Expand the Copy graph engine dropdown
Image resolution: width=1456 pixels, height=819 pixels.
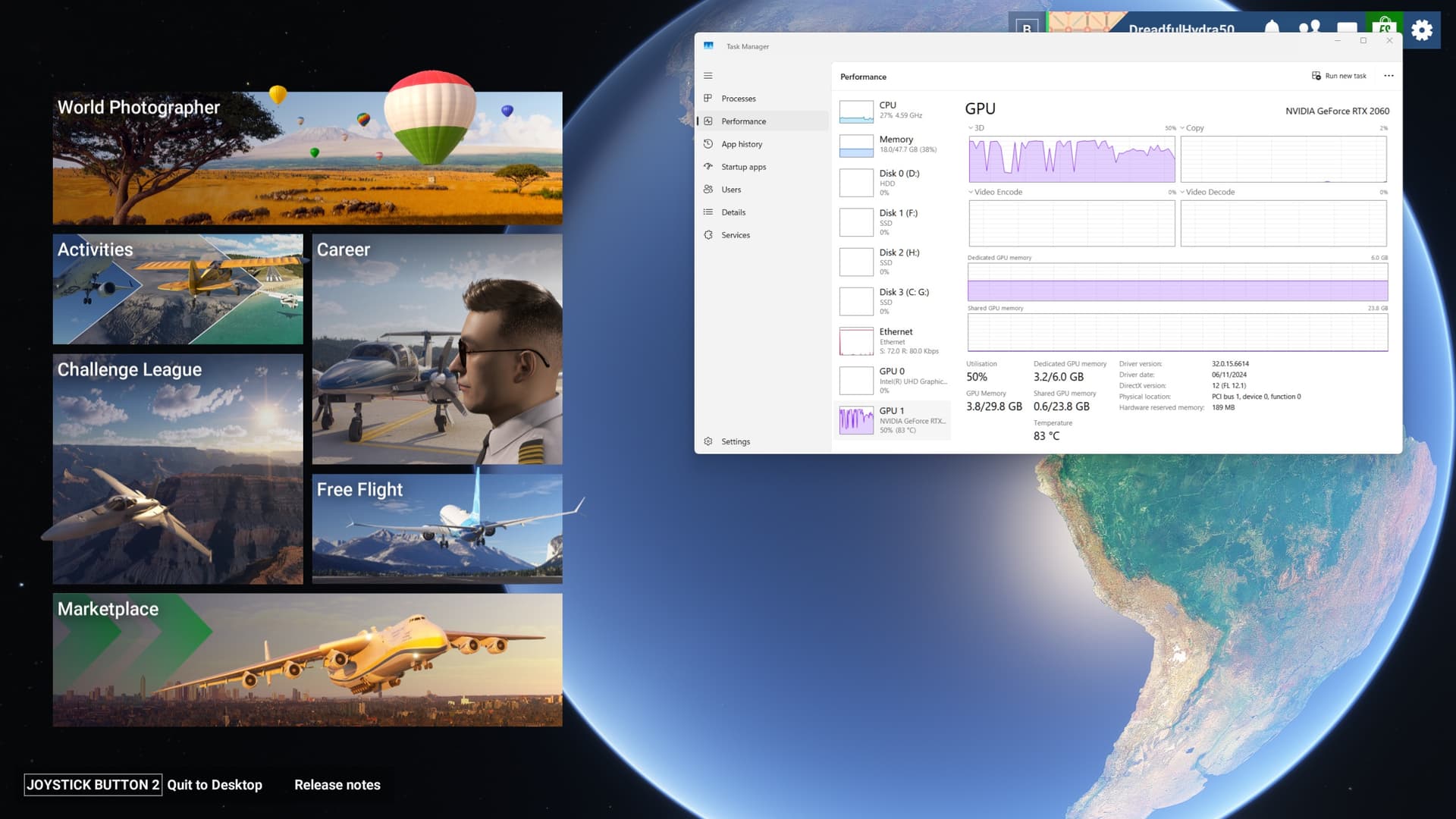(1182, 128)
